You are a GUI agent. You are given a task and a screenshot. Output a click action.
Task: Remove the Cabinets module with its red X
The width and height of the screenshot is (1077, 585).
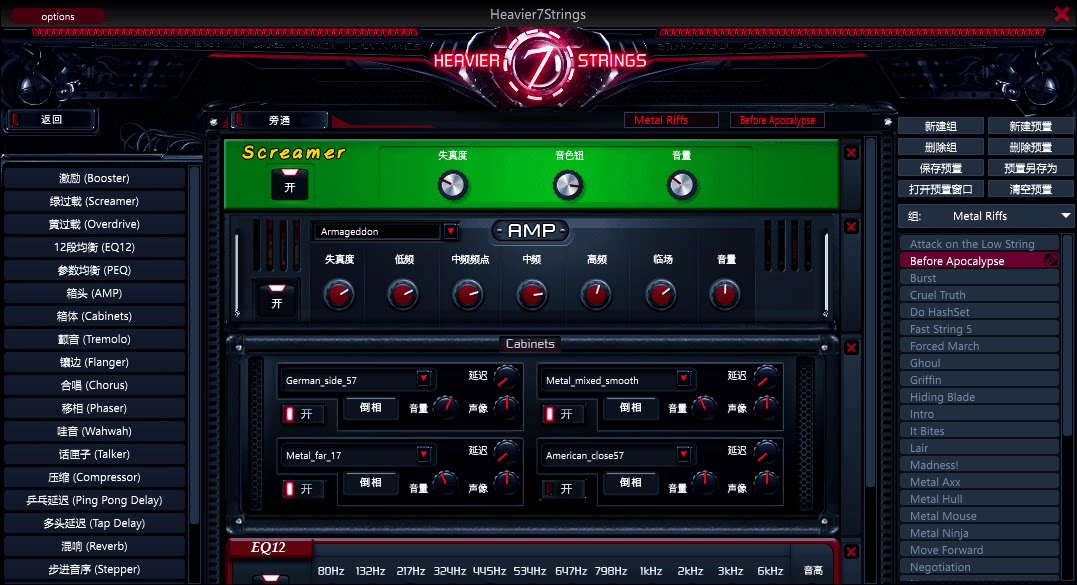click(851, 347)
